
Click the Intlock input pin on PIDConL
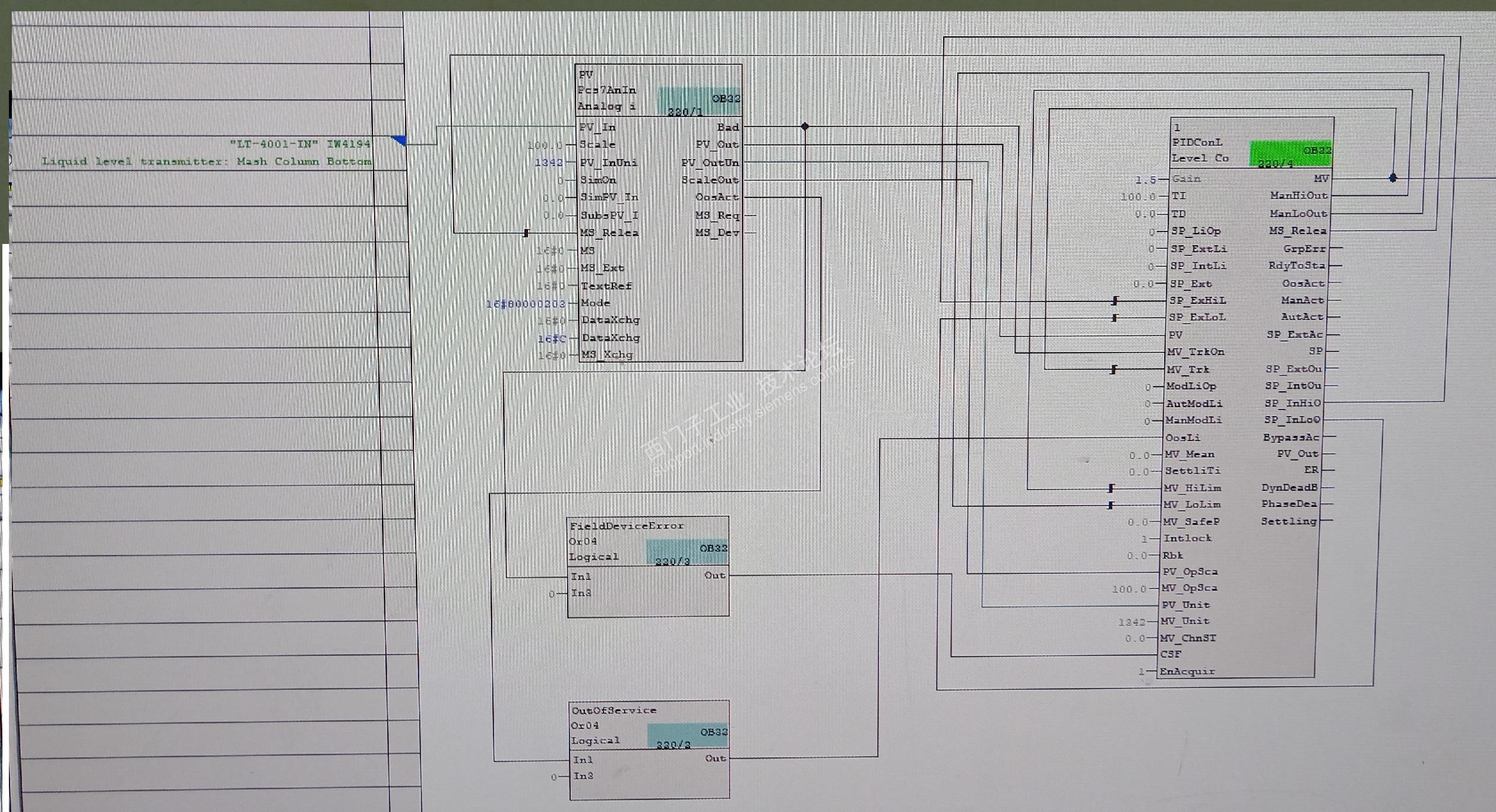pos(1187,538)
